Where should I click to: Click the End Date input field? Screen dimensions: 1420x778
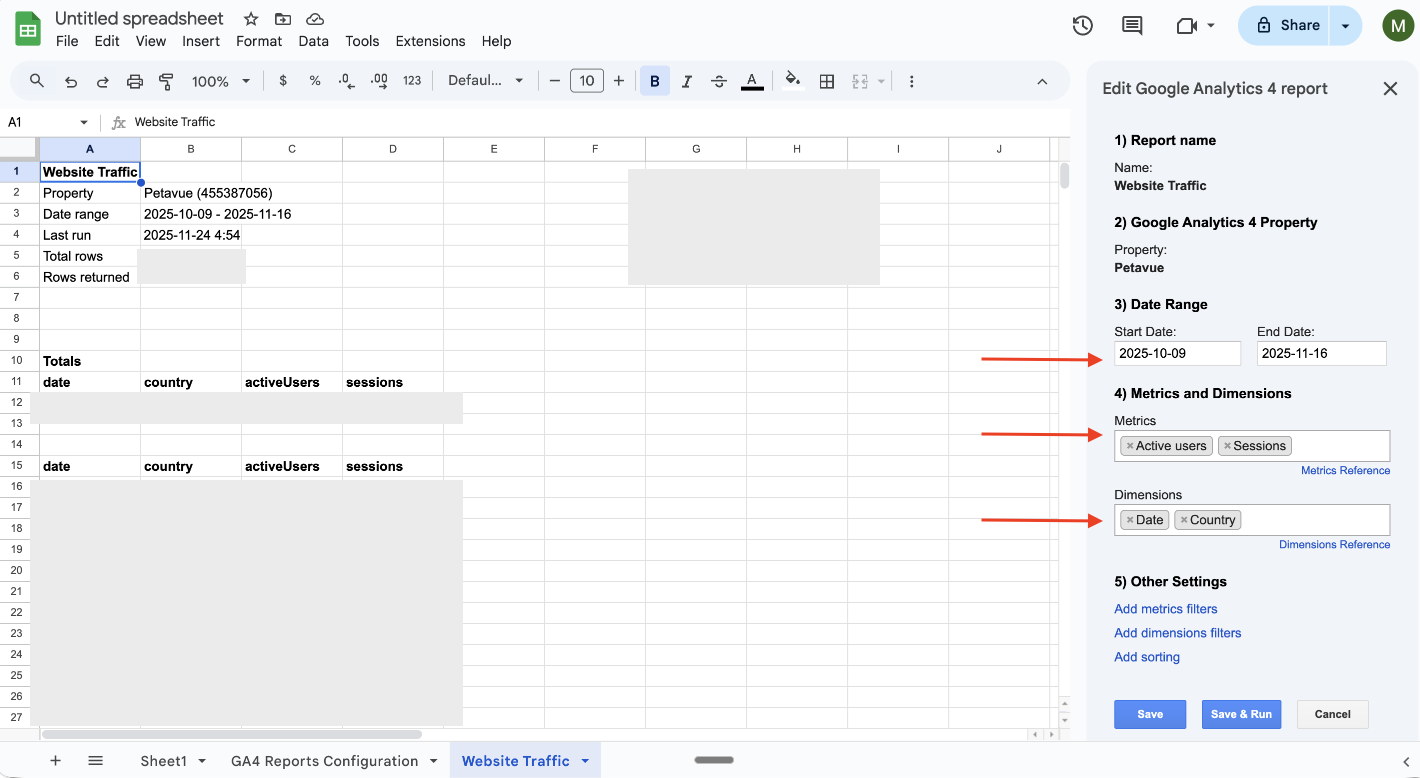[1321, 353]
